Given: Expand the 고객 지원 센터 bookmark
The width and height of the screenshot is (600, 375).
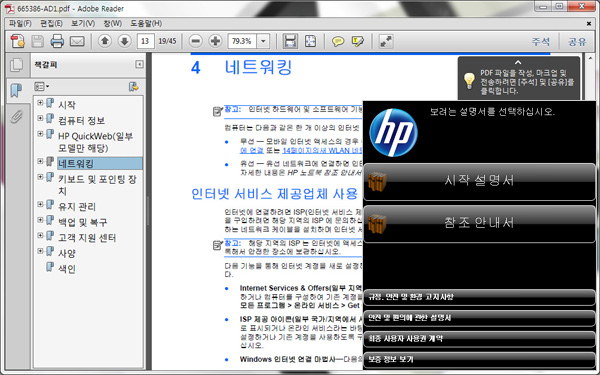Looking at the screenshot, I should click(40, 235).
